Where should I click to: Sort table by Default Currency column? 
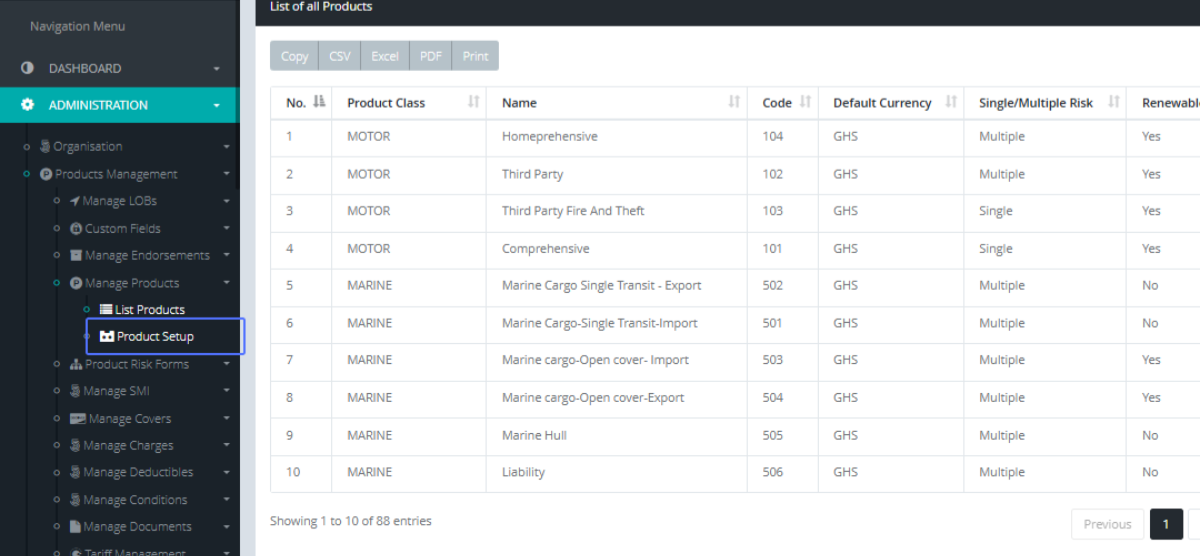coord(950,102)
